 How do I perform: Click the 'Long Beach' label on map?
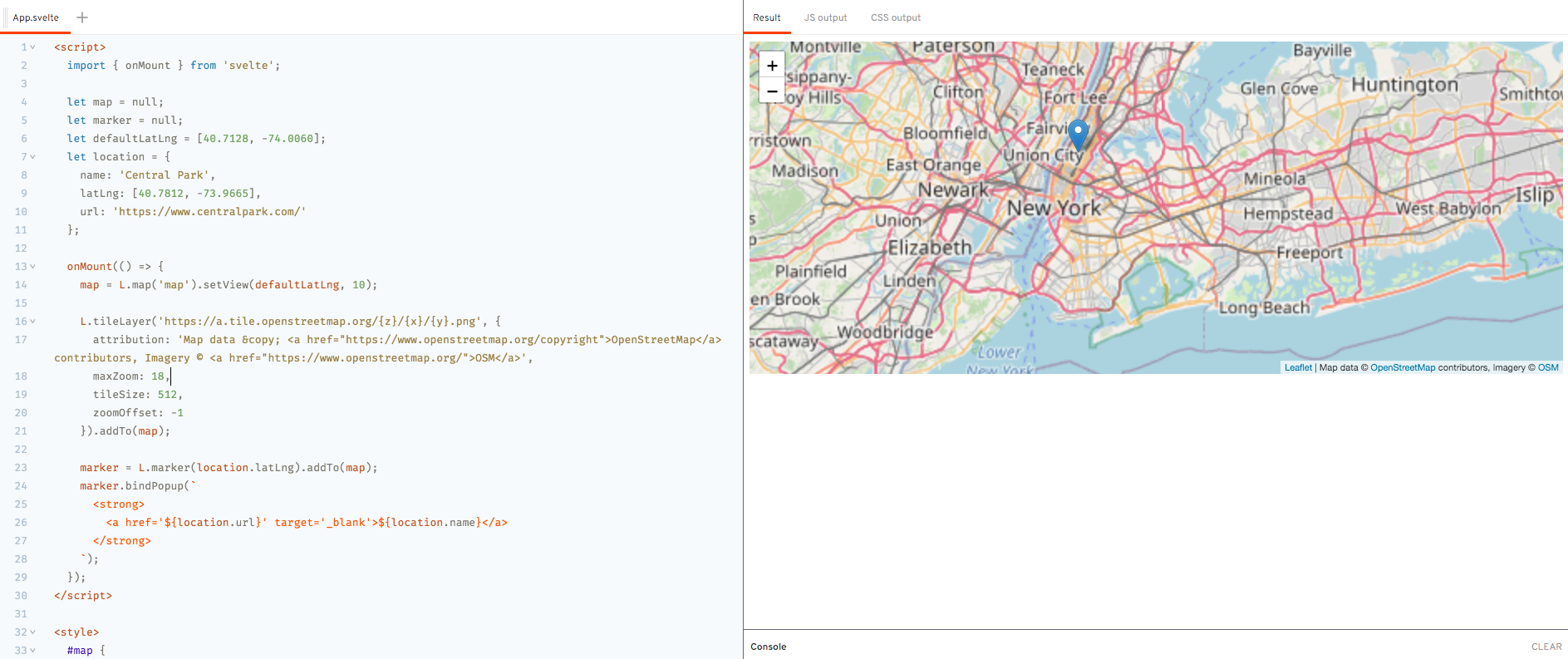(1264, 308)
